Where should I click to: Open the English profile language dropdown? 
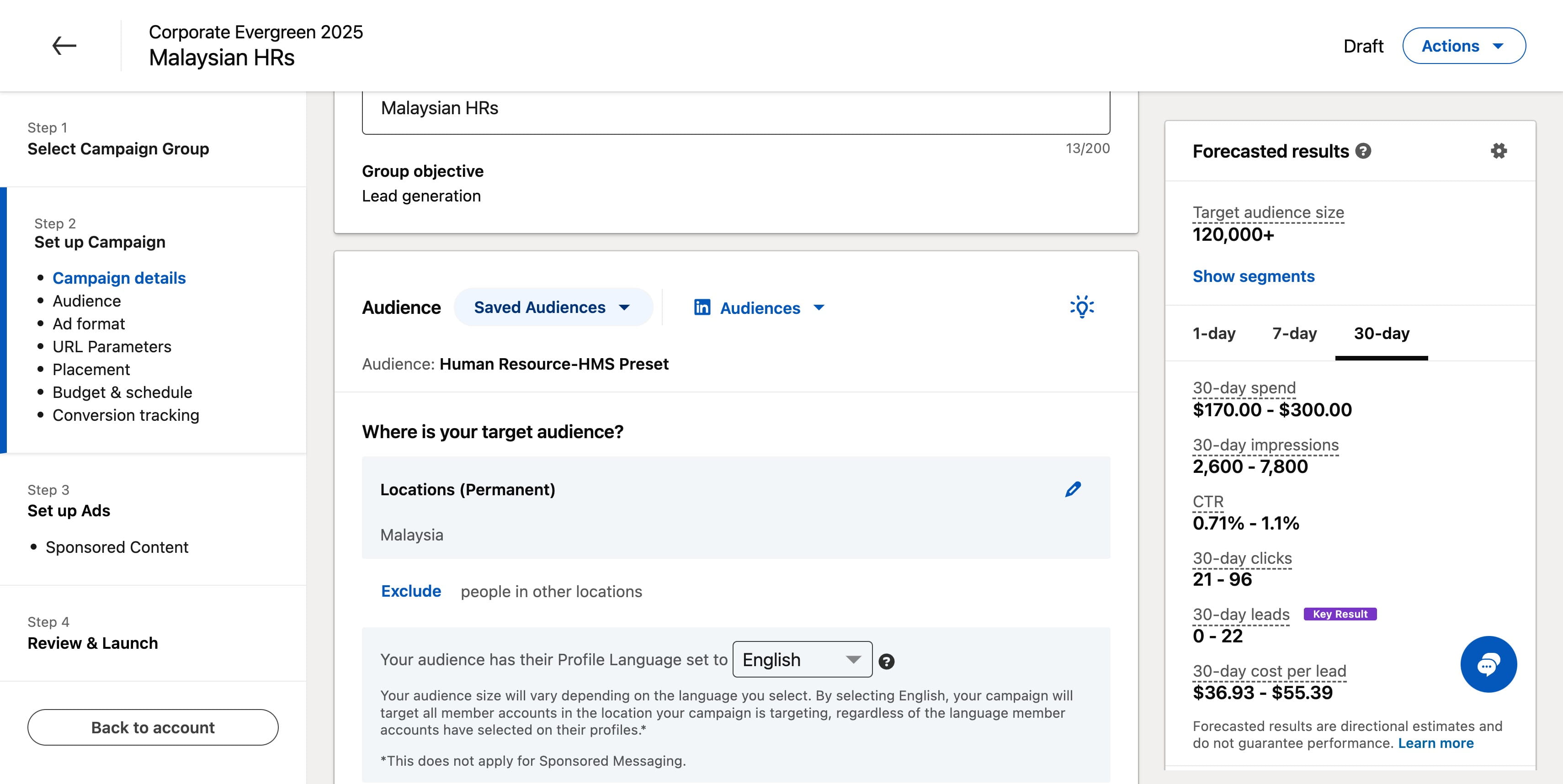point(802,659)
